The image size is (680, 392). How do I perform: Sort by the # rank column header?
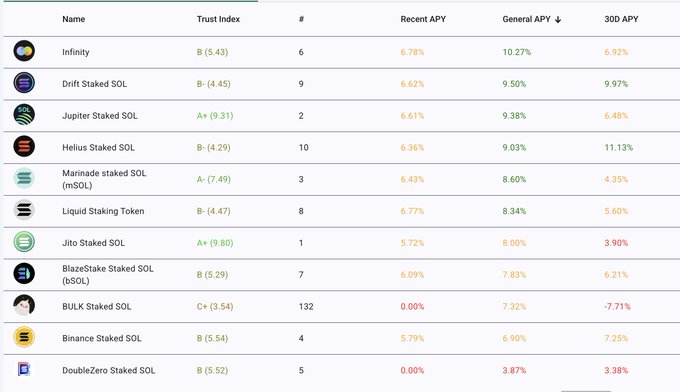tap(301, 19)
